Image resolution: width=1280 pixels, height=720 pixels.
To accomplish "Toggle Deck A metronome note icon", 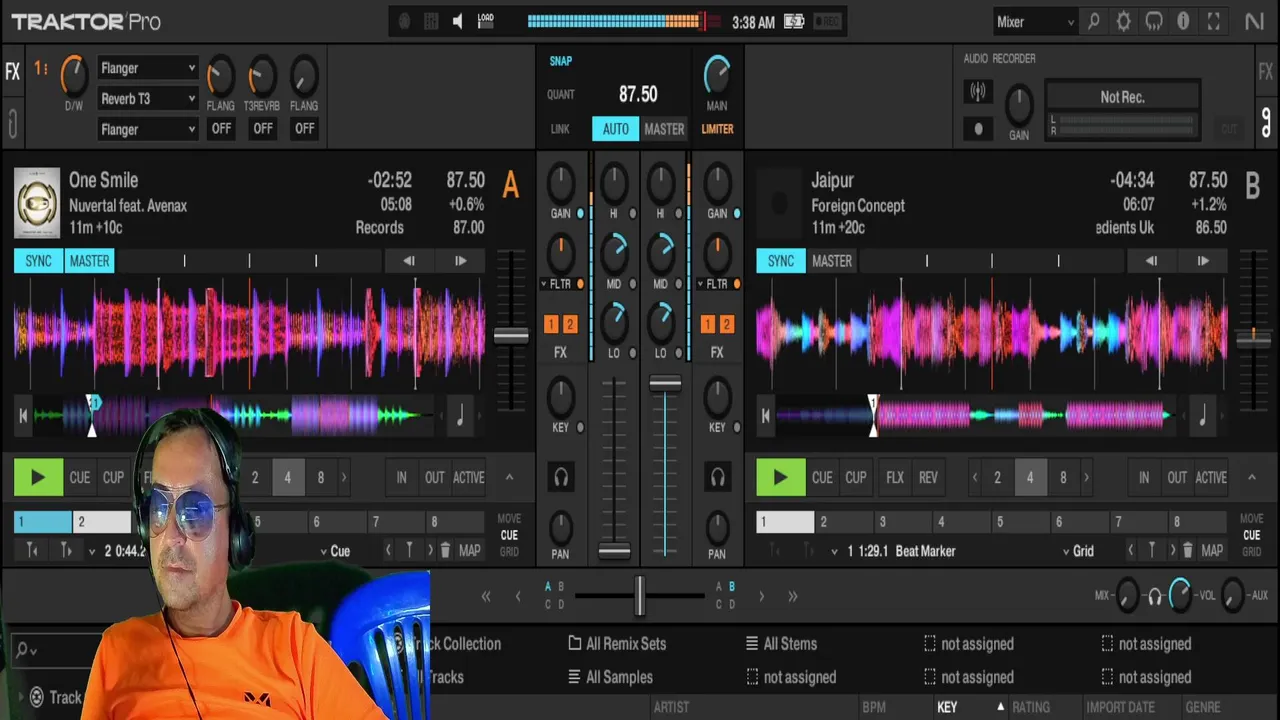I will pyautogui.click(x=460, y=416).
